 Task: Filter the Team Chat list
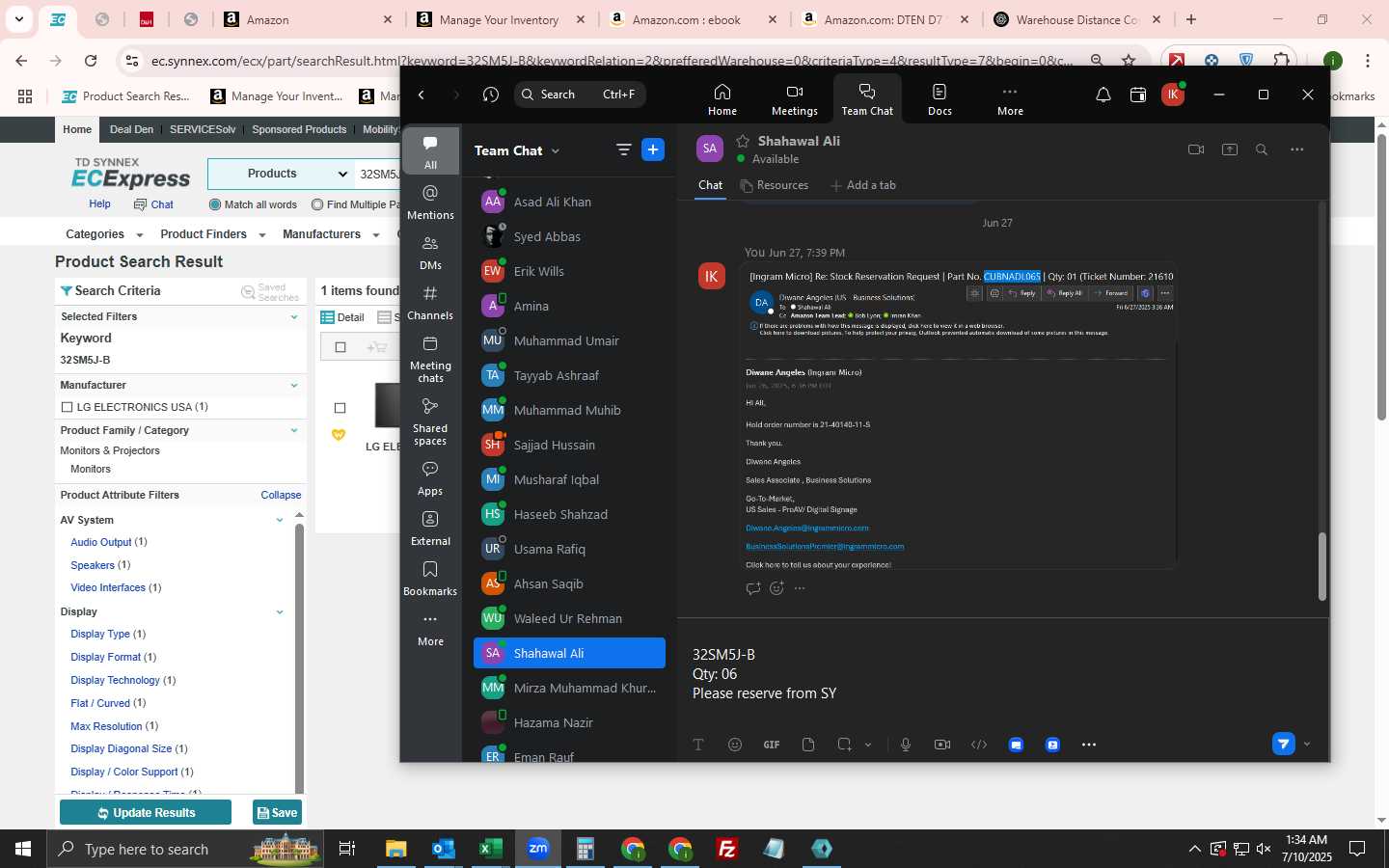[x=623, y=149]
